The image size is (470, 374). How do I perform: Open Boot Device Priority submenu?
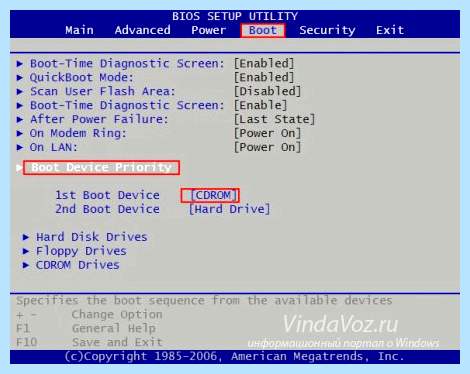point(101,167)
